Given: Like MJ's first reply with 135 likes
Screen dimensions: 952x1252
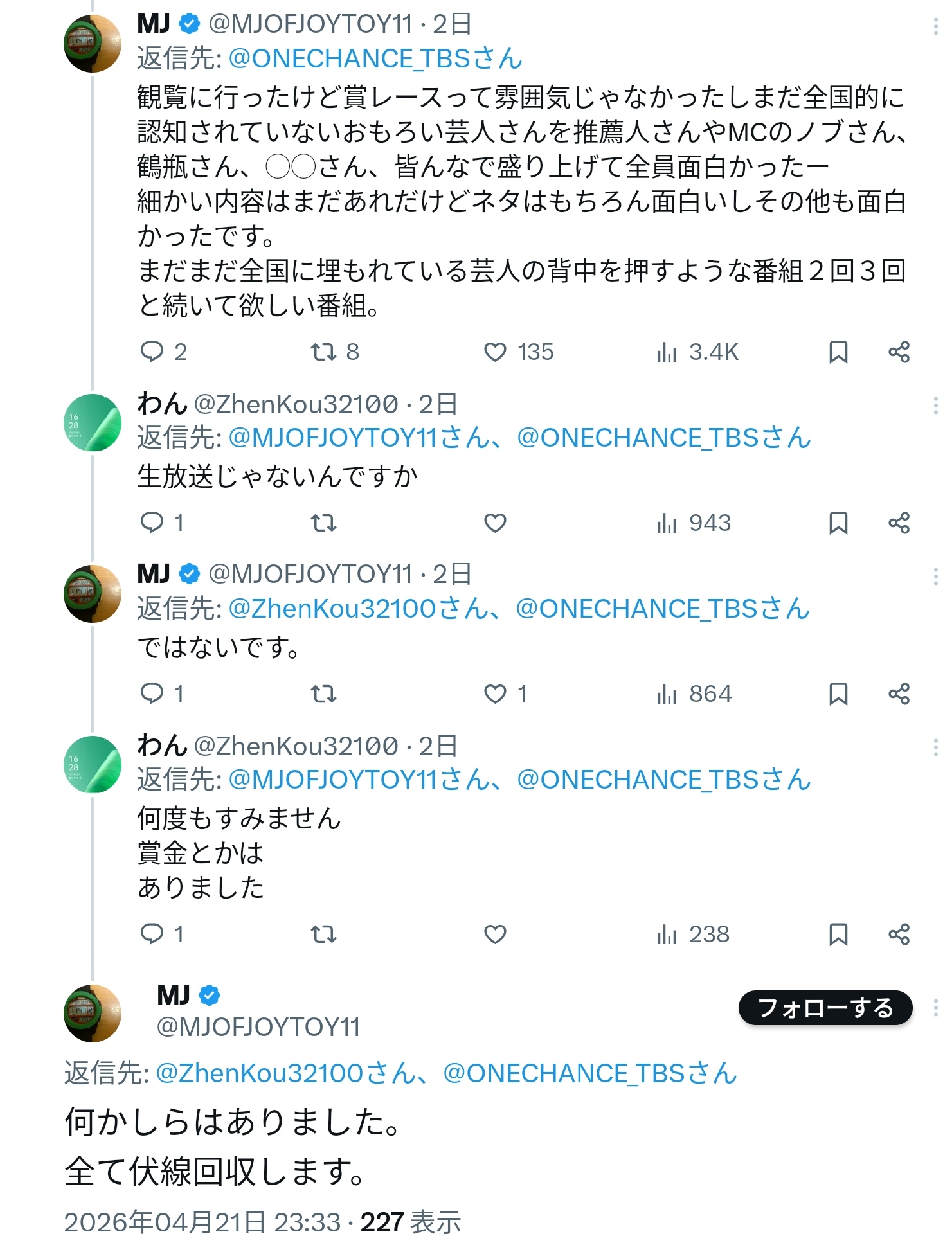Looking at the screenshot, I should click(495, 352).
